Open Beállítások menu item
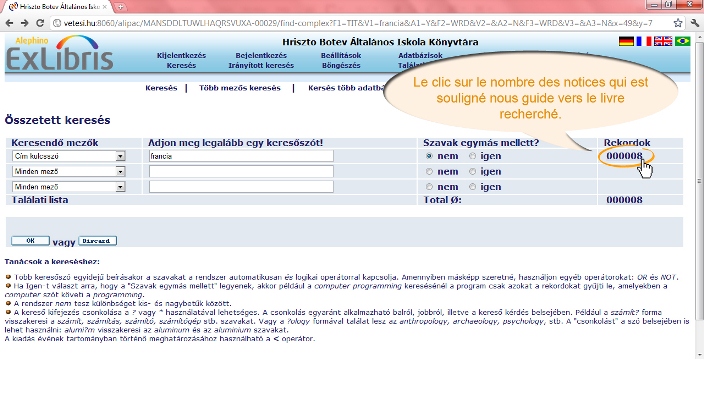 [x=341, y=55]
